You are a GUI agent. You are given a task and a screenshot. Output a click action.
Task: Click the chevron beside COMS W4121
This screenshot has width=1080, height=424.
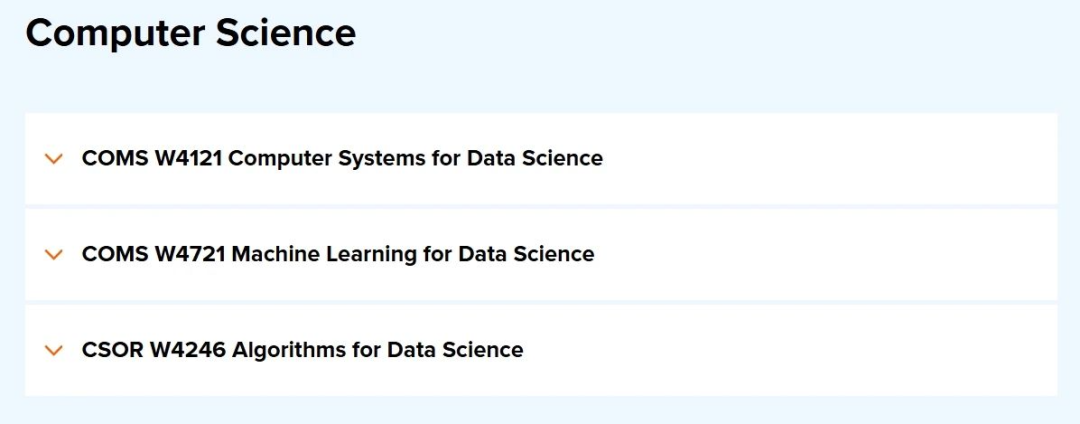click(54, 159)
